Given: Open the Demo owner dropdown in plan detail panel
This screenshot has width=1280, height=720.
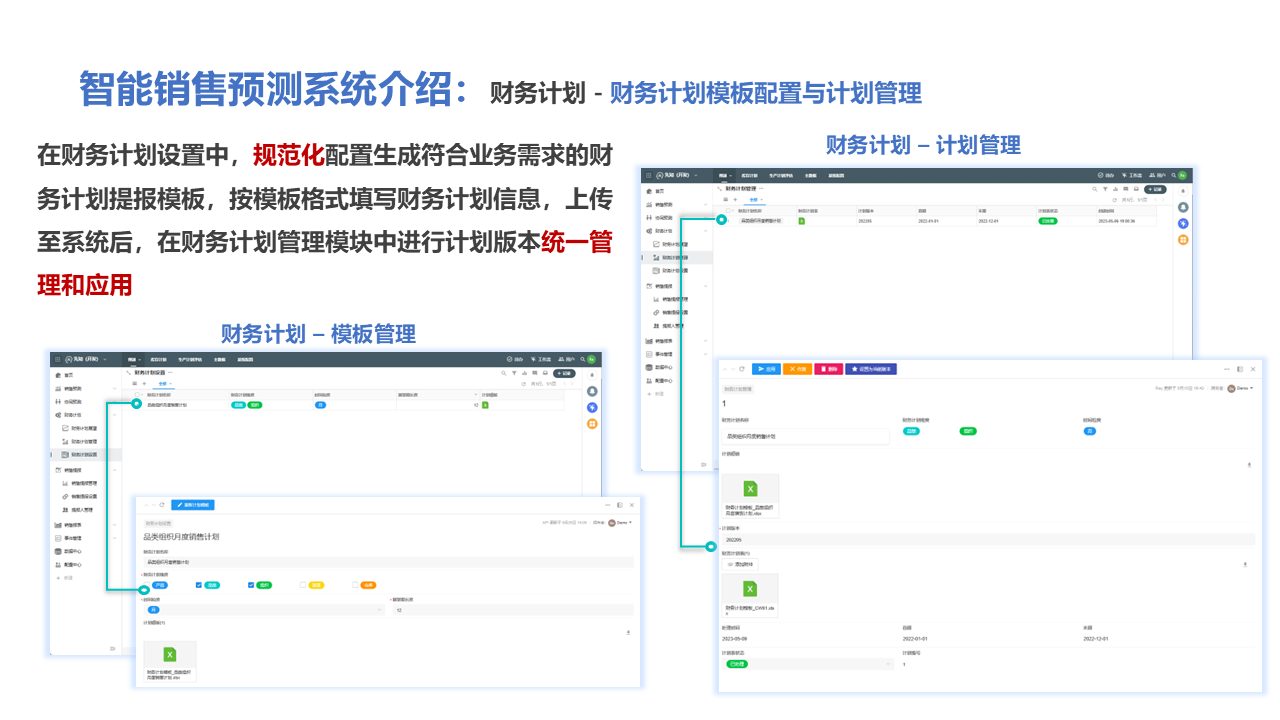Looking at the screenshot, I should tap(1240, 388).
